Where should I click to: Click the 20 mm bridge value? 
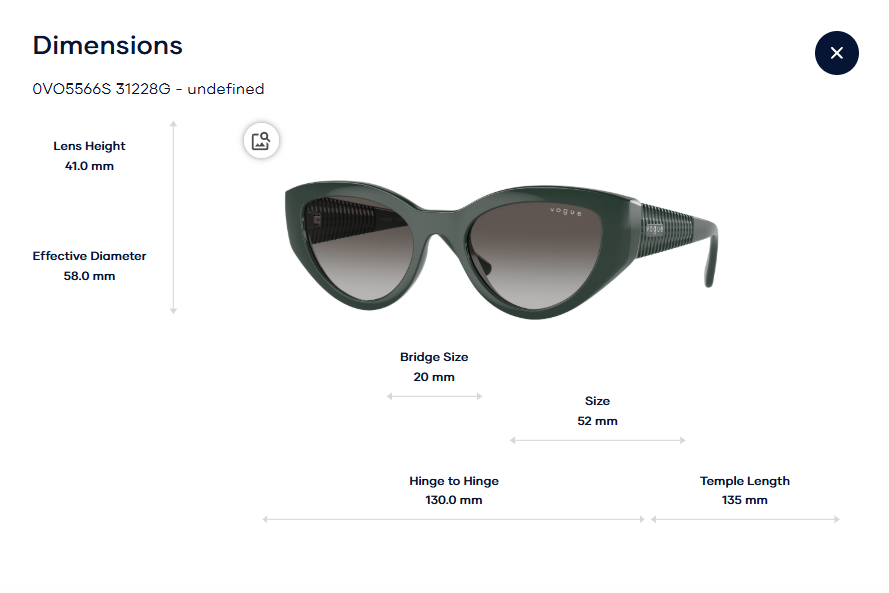pyautogui.click(x=434, y=377)
